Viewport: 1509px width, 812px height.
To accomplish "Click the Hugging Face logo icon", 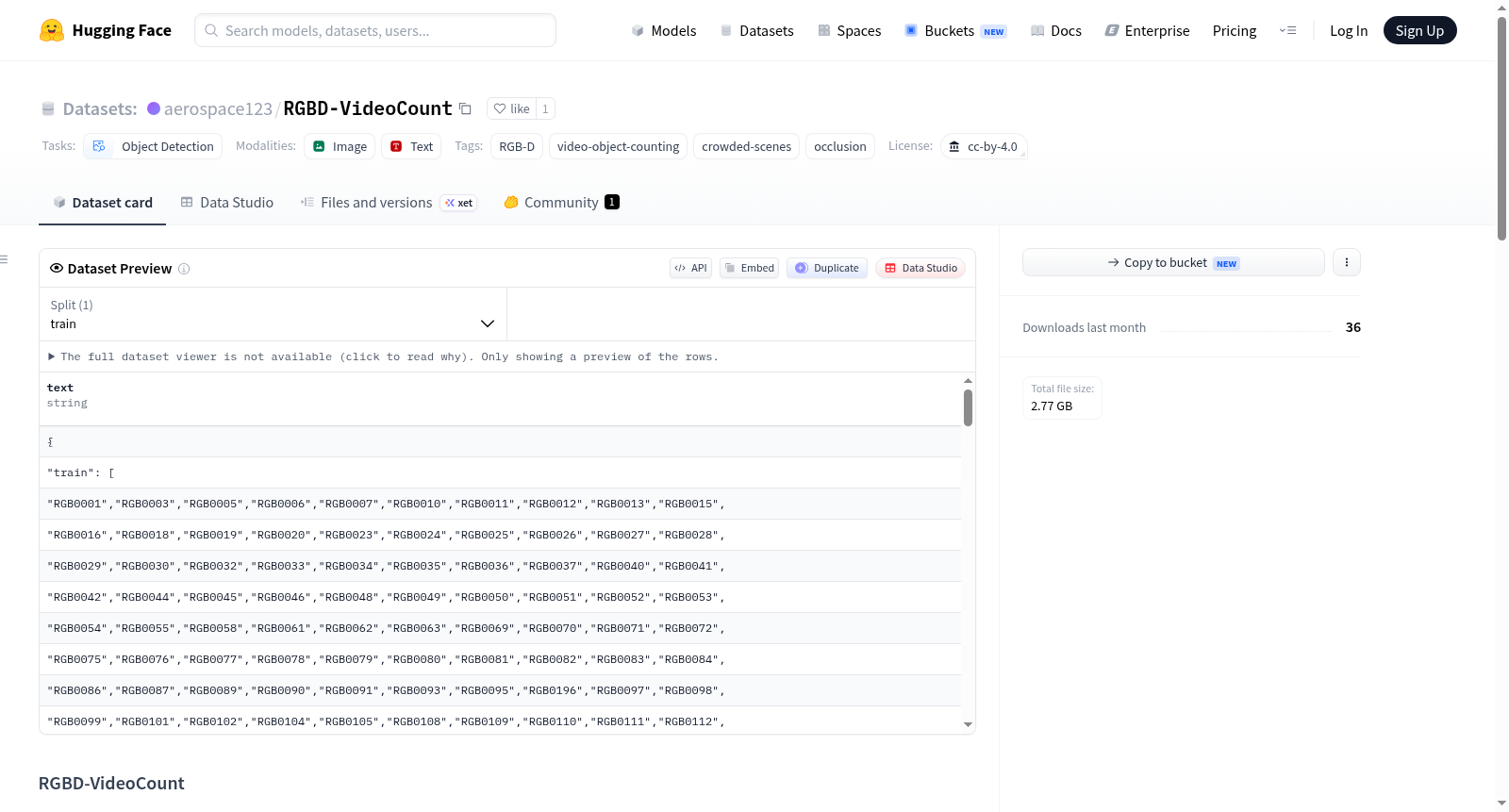I will point(52,30).
